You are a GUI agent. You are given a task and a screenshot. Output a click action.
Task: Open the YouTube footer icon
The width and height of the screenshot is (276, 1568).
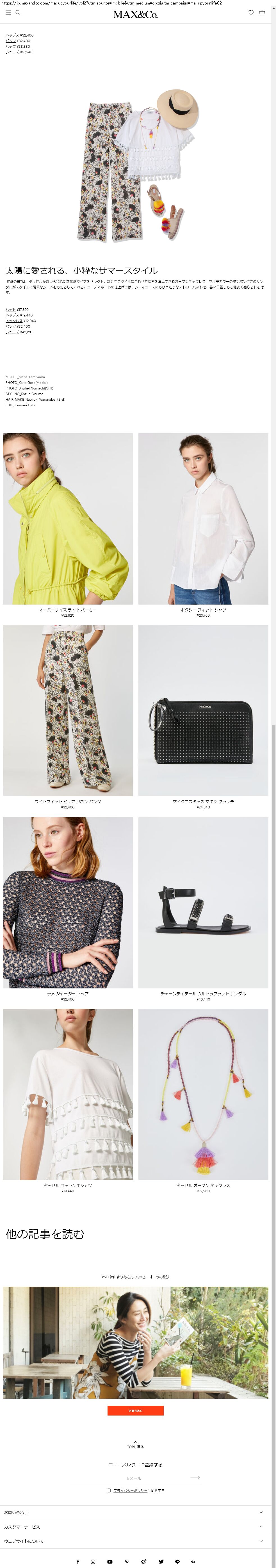pos(110,1561)
